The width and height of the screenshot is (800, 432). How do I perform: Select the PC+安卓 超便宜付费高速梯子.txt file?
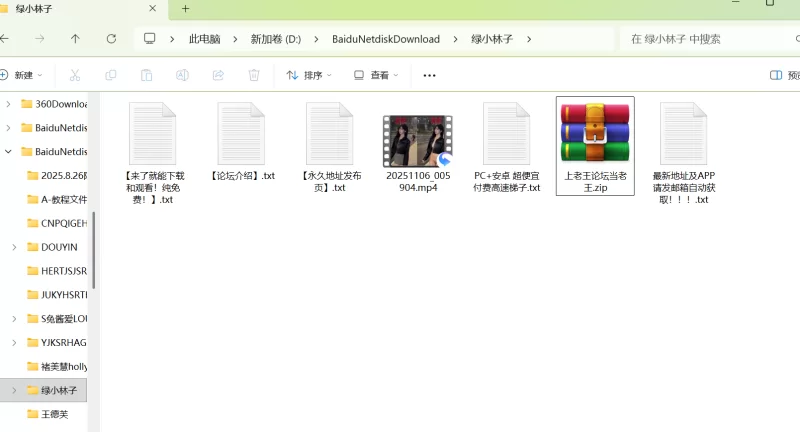[507, 147]
